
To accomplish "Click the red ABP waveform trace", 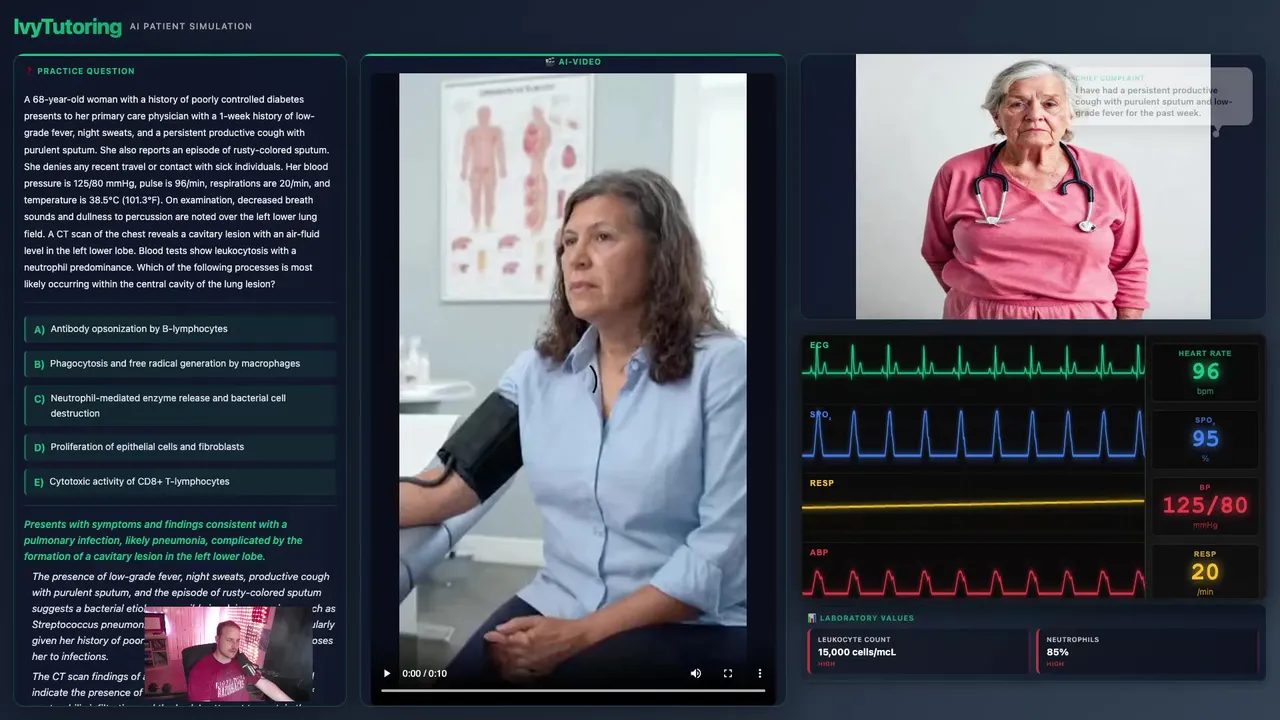I will coord(973,581).
